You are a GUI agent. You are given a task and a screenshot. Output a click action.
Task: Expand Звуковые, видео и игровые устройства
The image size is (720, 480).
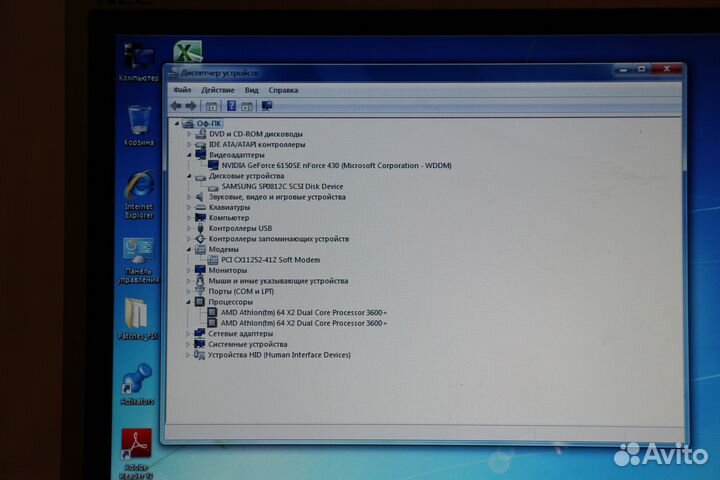[x=189, y=197]
